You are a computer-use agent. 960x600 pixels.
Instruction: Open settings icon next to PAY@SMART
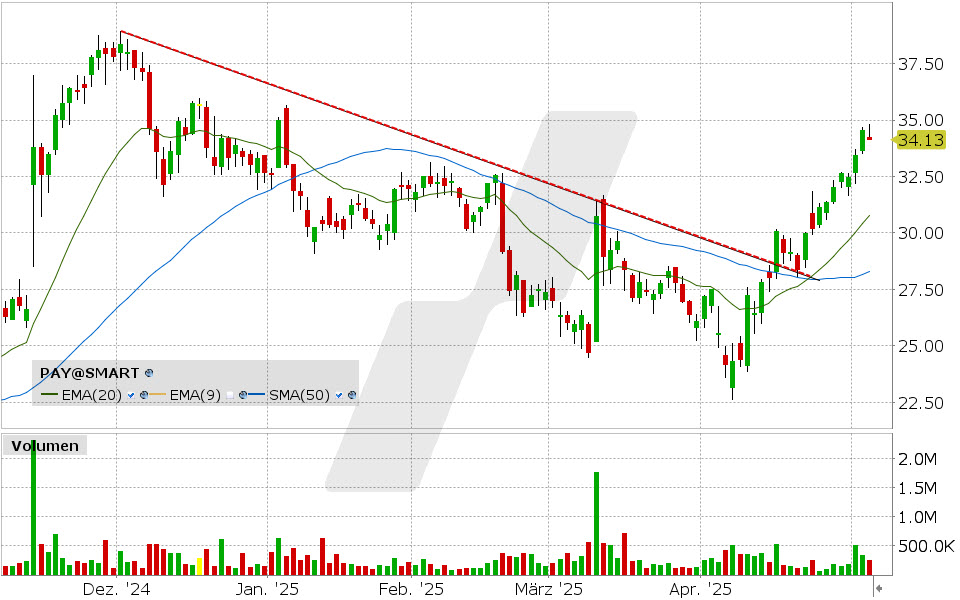[x=149, y=373]
